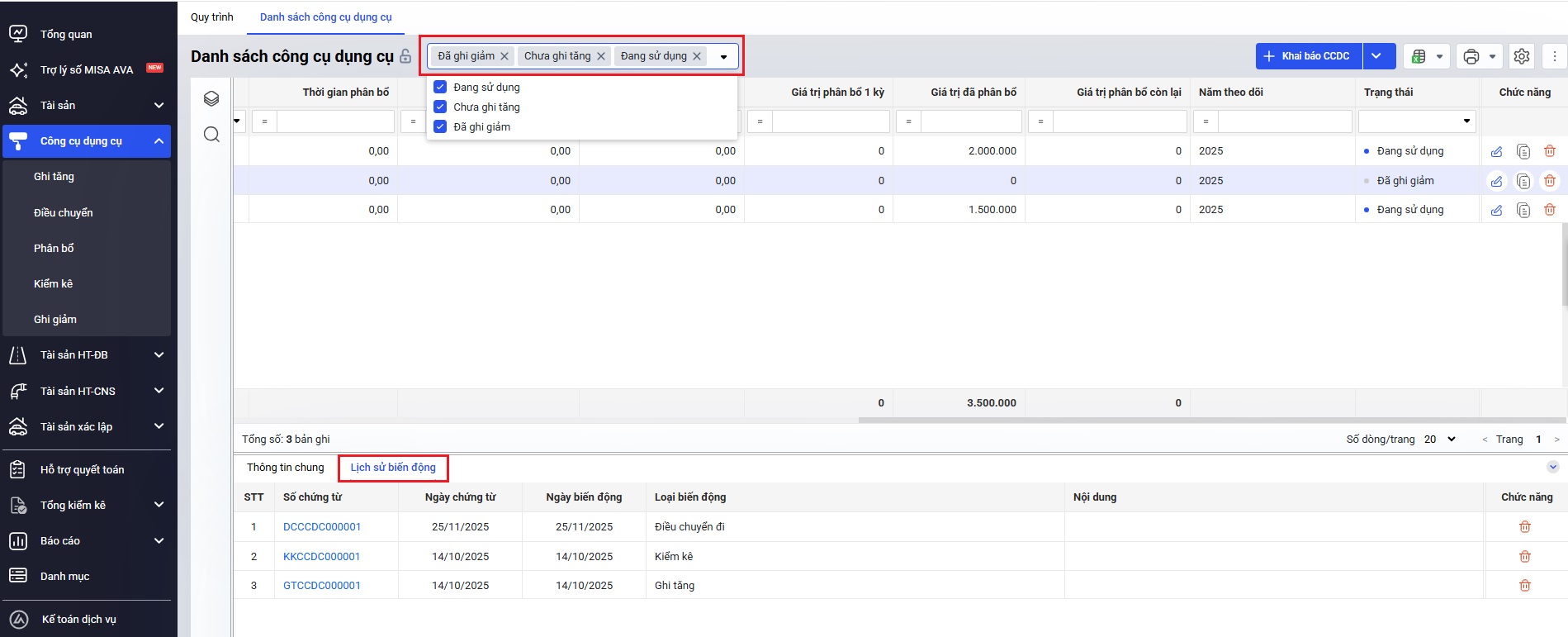
Task: Toggle the Đã ghi giảm checkbox
Action: click(440, 126)
